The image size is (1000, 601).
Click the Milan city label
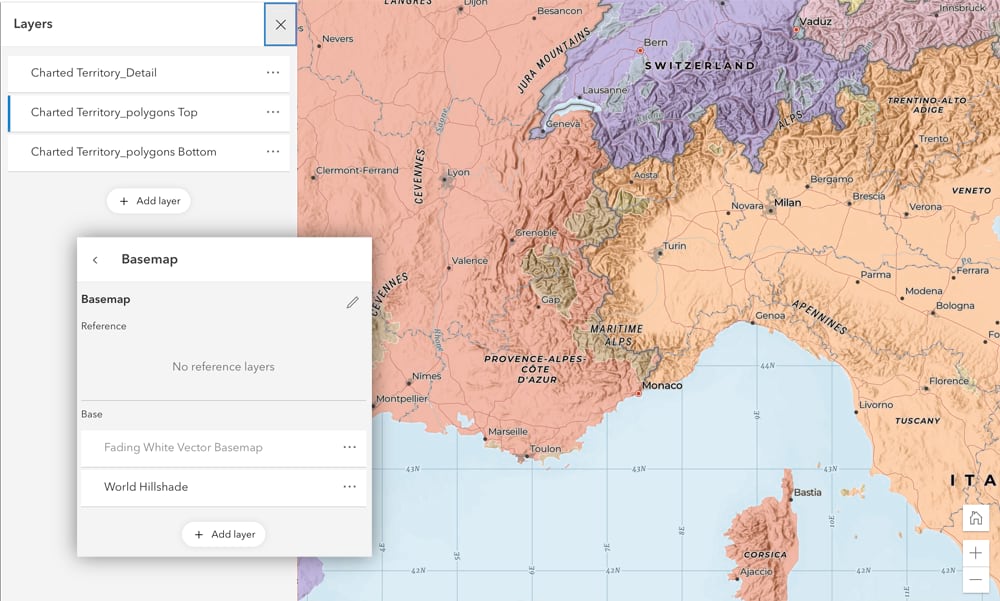point(788,202)
